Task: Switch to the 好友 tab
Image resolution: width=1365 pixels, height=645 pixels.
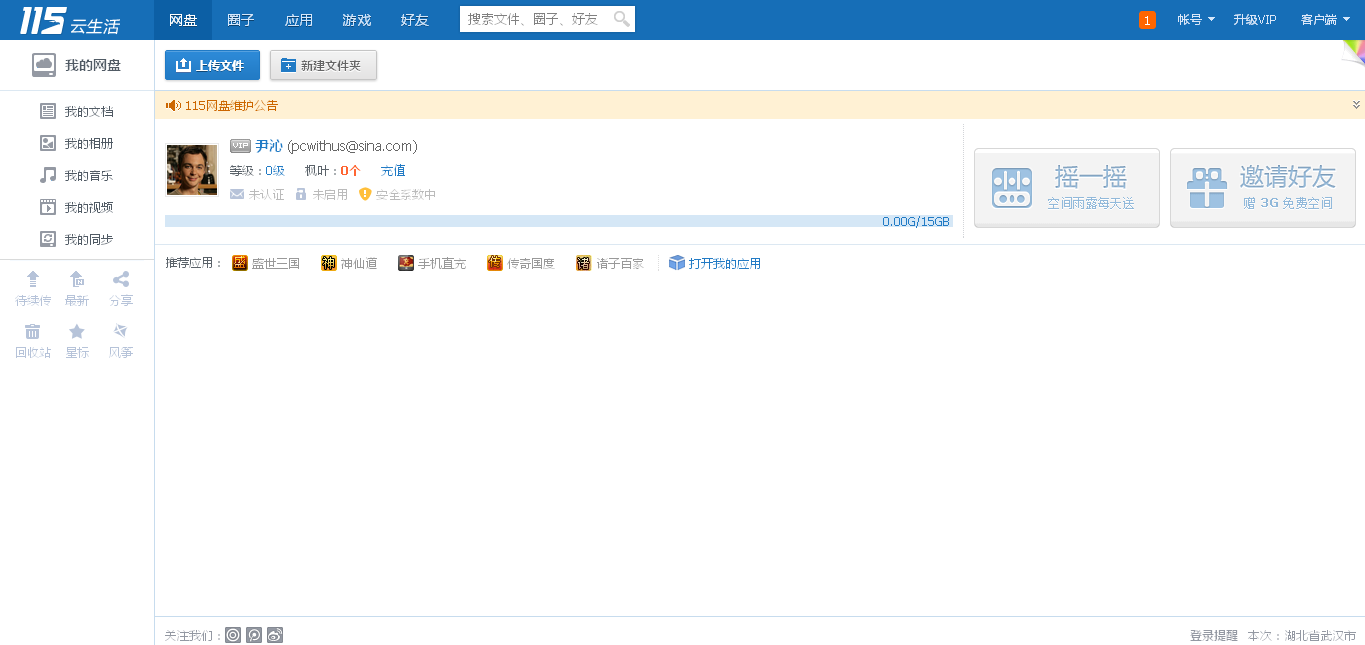Action: 415,20
